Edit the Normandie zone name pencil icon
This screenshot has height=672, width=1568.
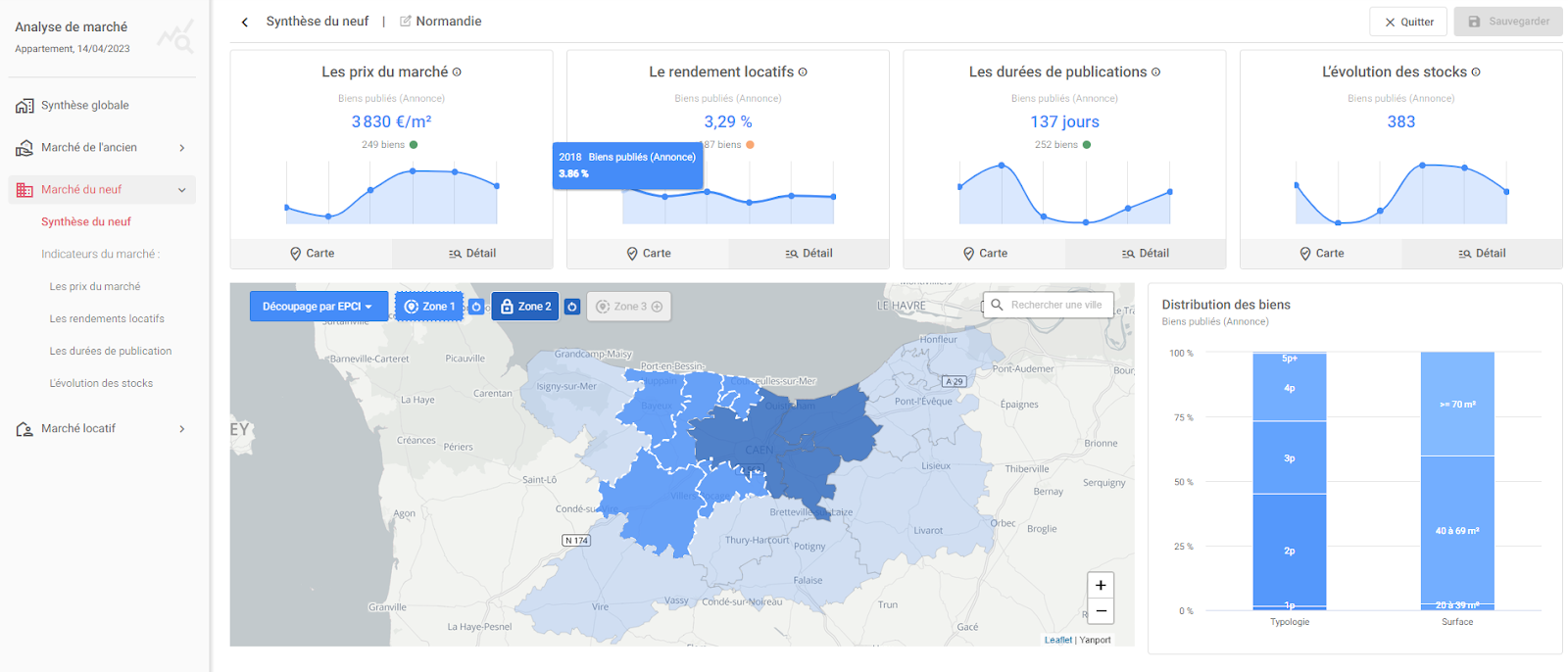click(x=406, y=22)
